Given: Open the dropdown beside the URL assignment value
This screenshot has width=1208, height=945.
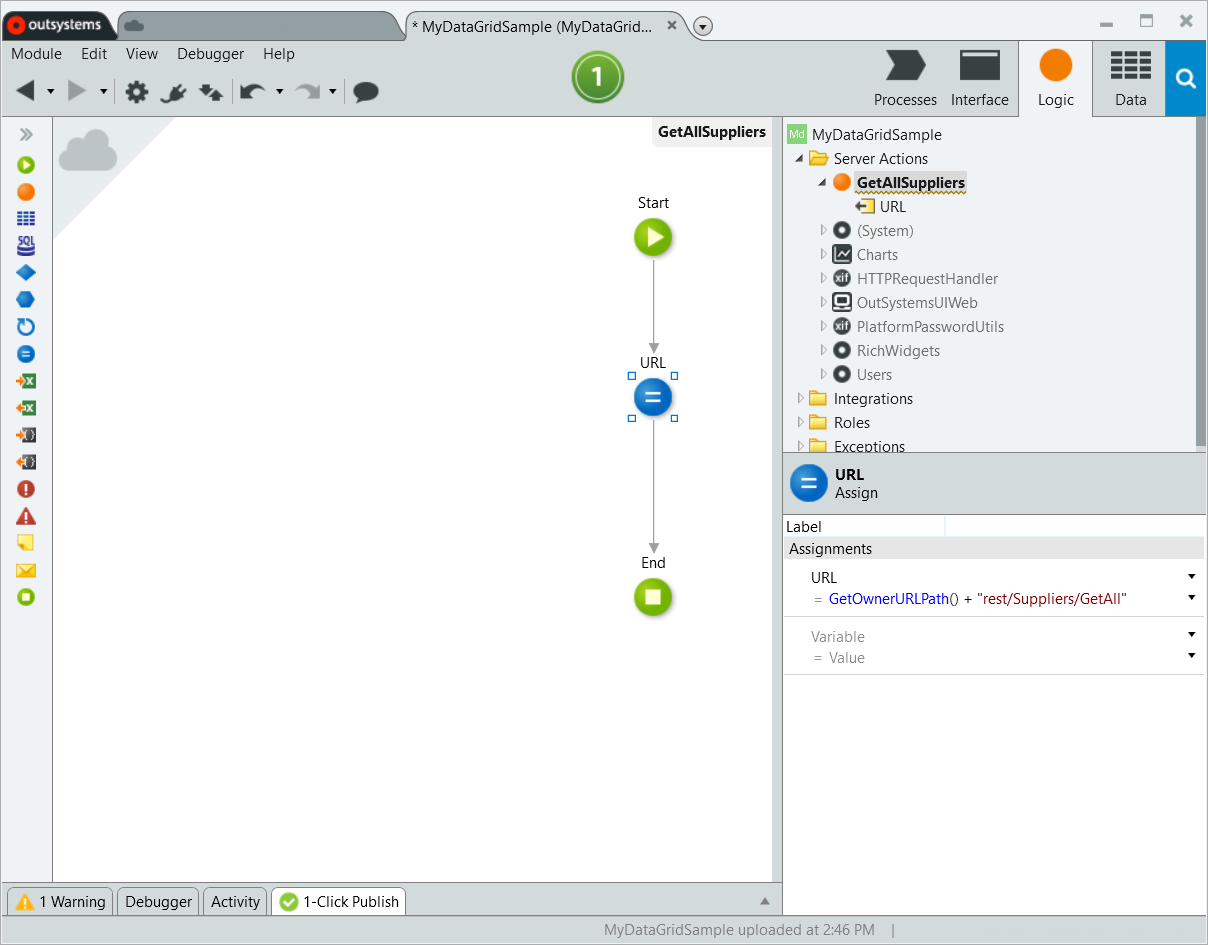Looking at the screenshot, I should (x=1190, y=598).
